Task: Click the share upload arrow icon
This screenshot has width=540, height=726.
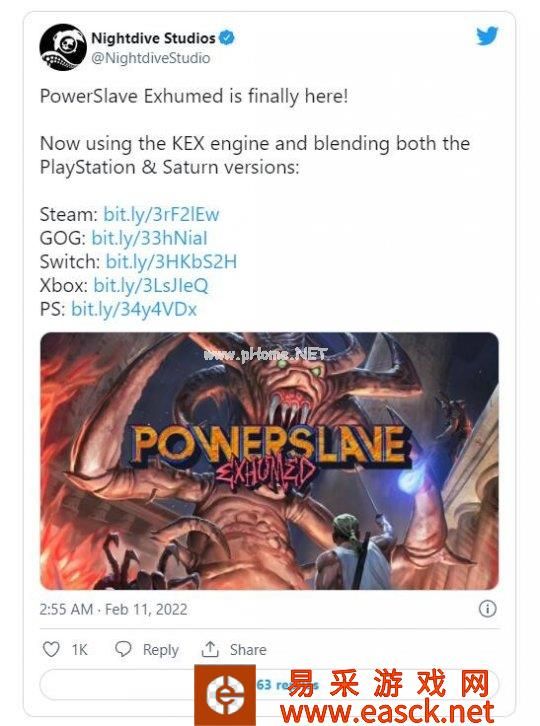Action: click(x=210, y=649)
